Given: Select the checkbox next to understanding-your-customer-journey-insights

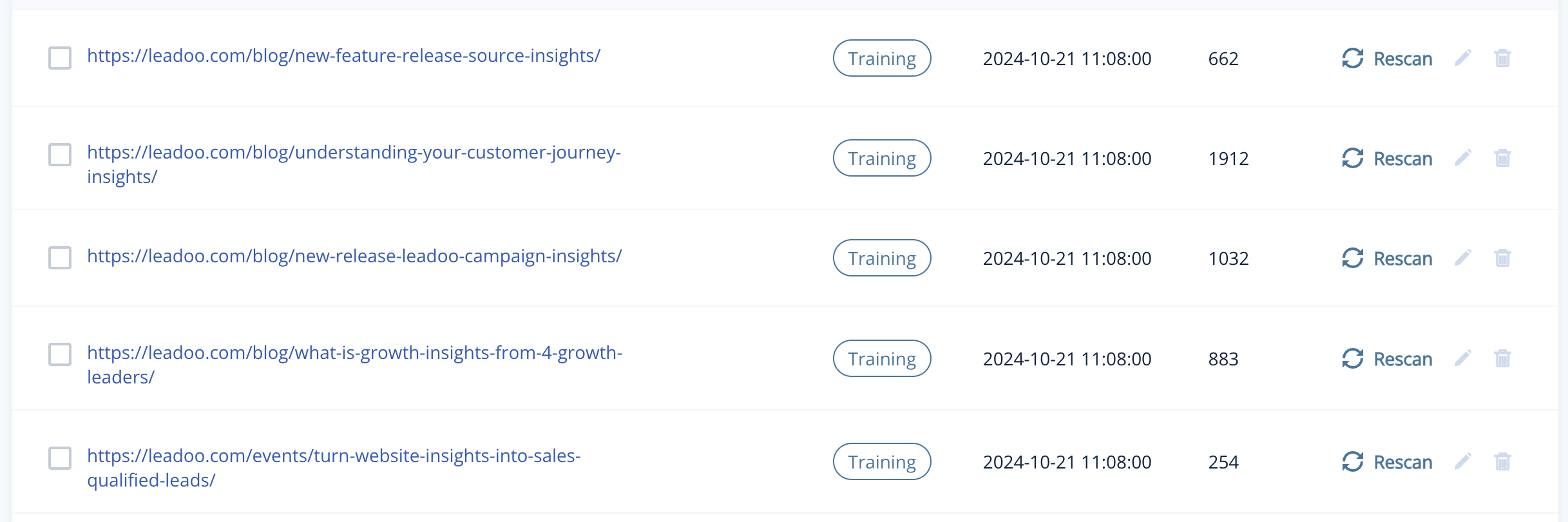Looking at the screenshot, I should [x=60, y=155].
